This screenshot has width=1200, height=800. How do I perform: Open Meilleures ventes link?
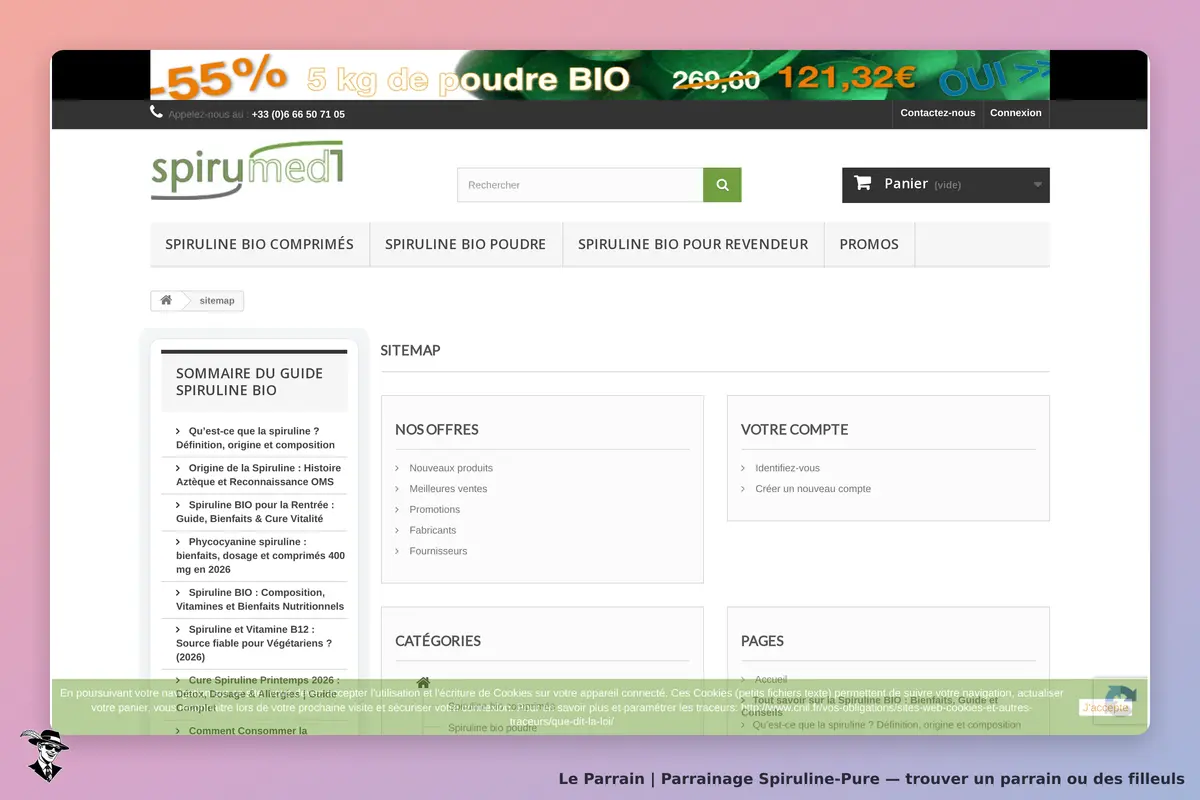449,489
